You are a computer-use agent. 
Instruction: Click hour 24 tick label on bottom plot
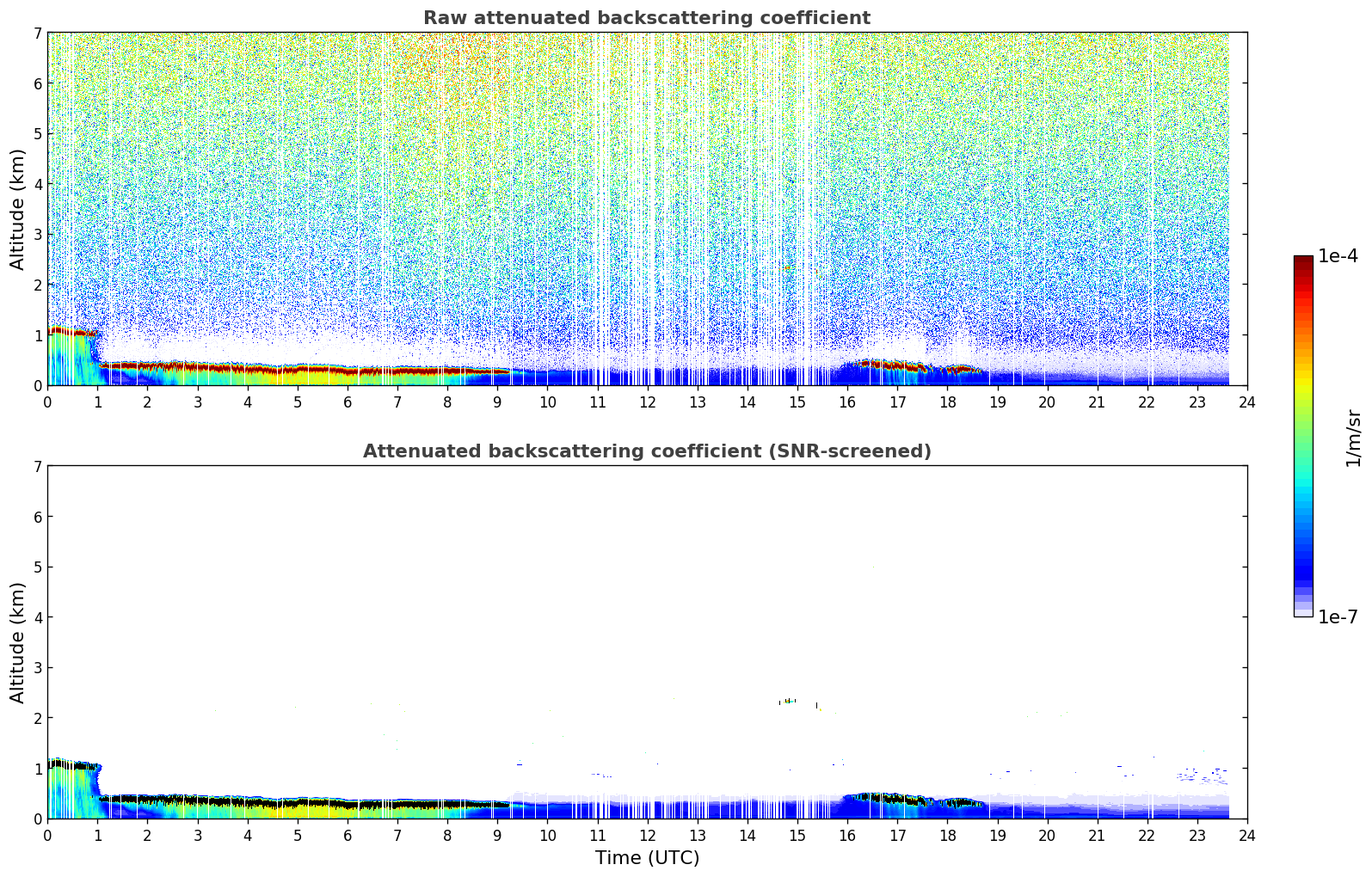(1246, 835)
